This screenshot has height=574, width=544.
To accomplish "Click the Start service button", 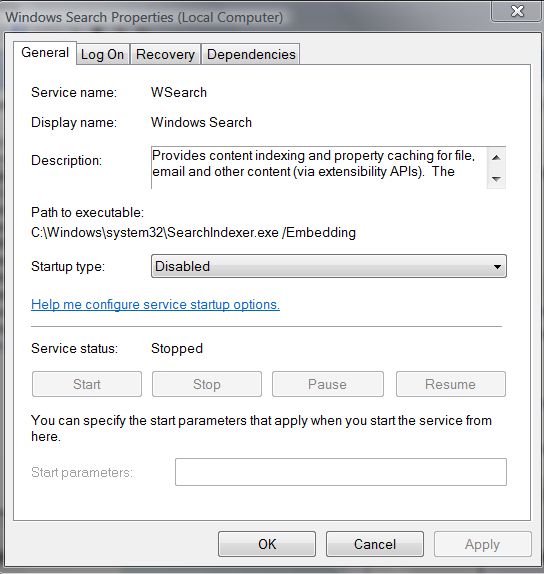I will click(87, 384).
